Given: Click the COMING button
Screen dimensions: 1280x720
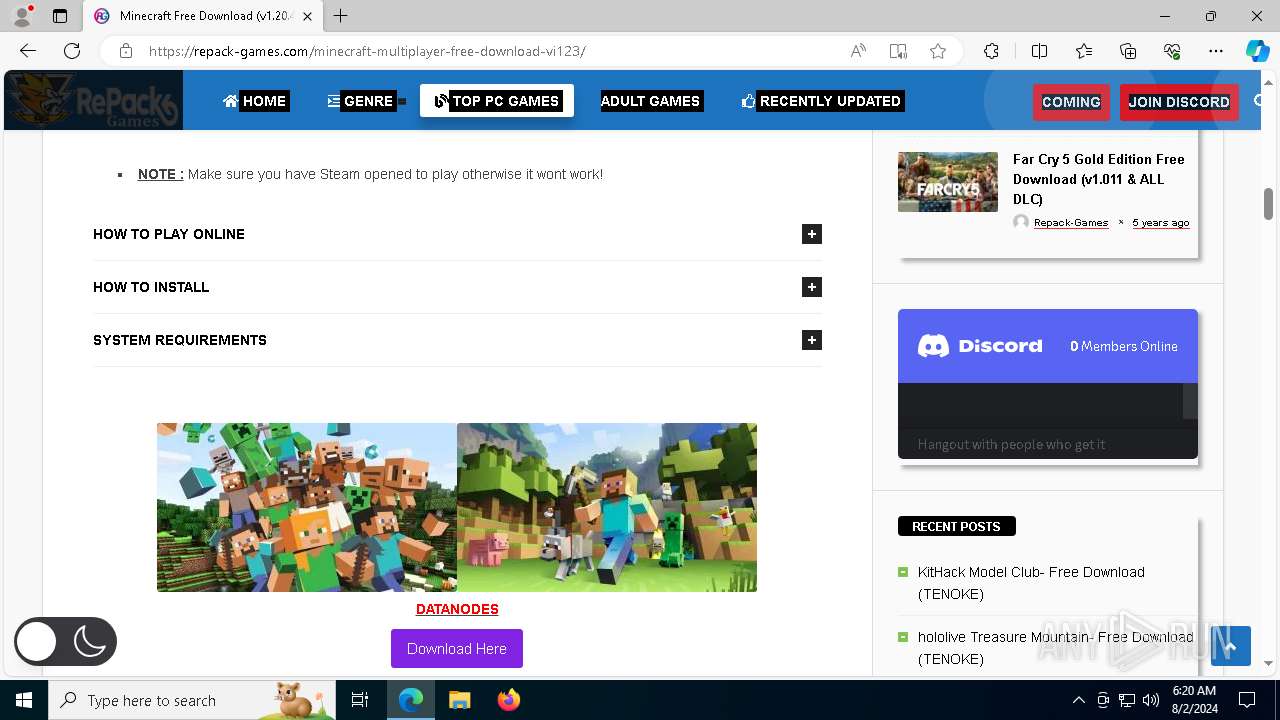Looking at the screenshot, I should pos(1071,102).
